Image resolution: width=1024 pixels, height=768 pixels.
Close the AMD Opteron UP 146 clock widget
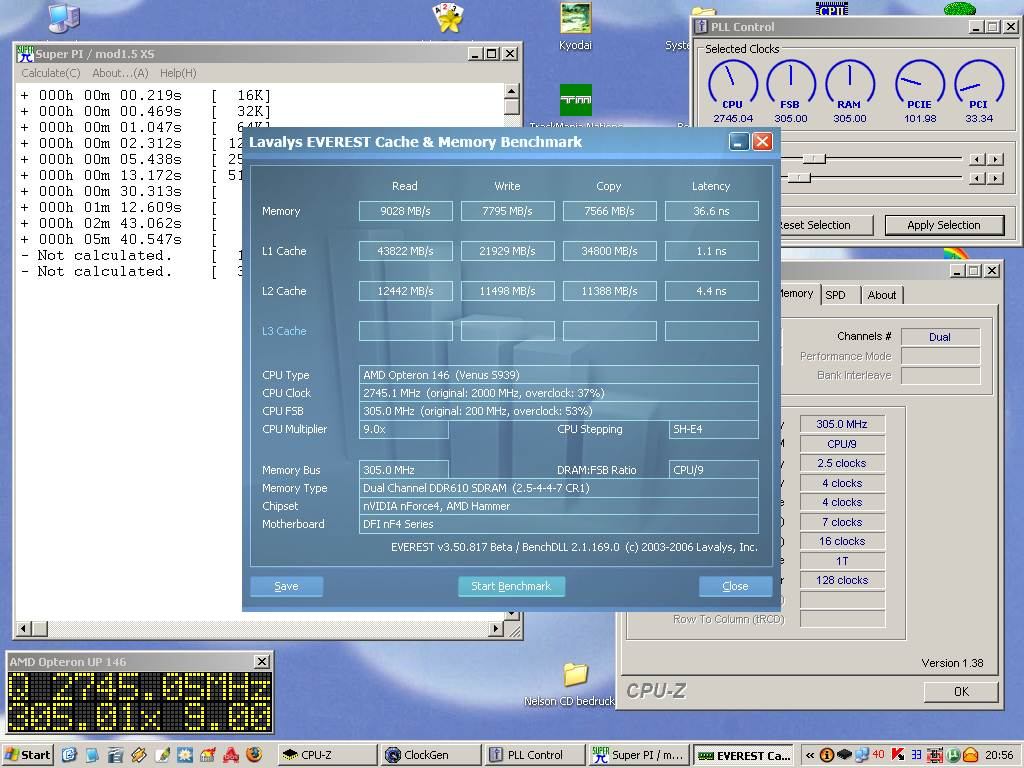pyautogui.click(x=261, y=662)
